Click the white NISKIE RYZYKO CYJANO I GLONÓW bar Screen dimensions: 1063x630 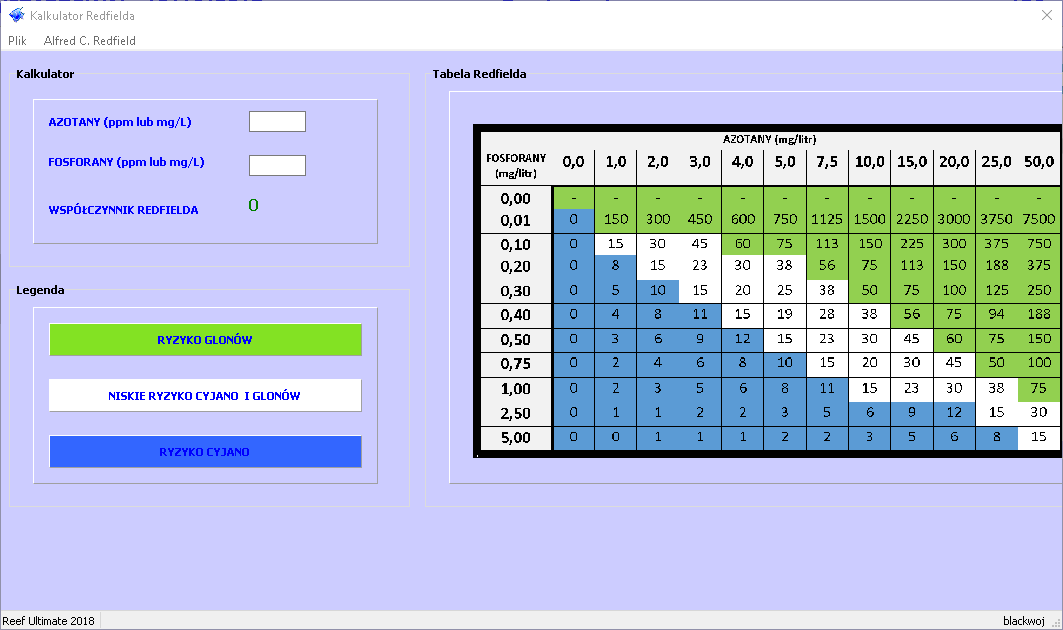(205, 396)
